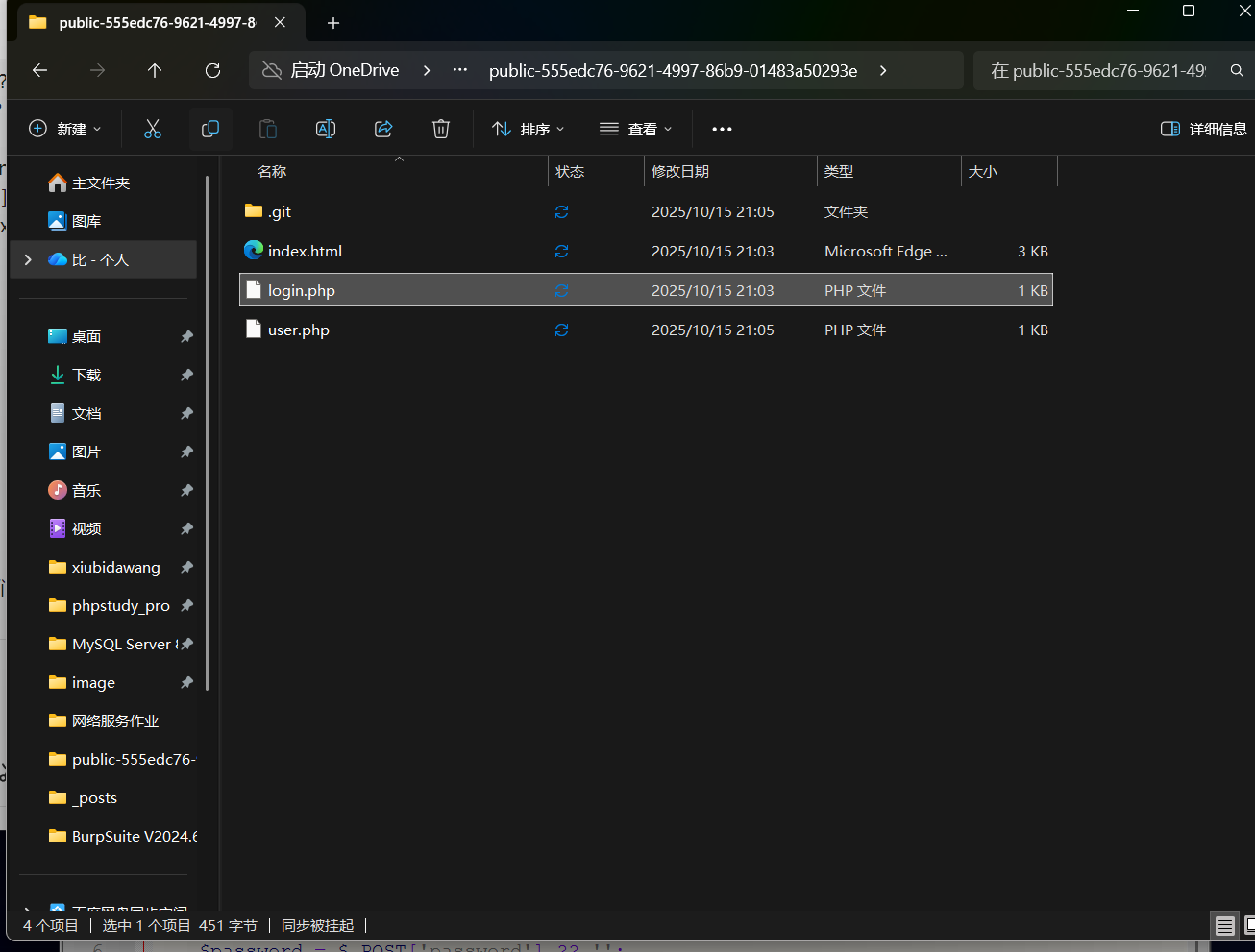Click the Rename icon in toolbar
Viewport: 1255px width, 952px height.
[326, 129]
